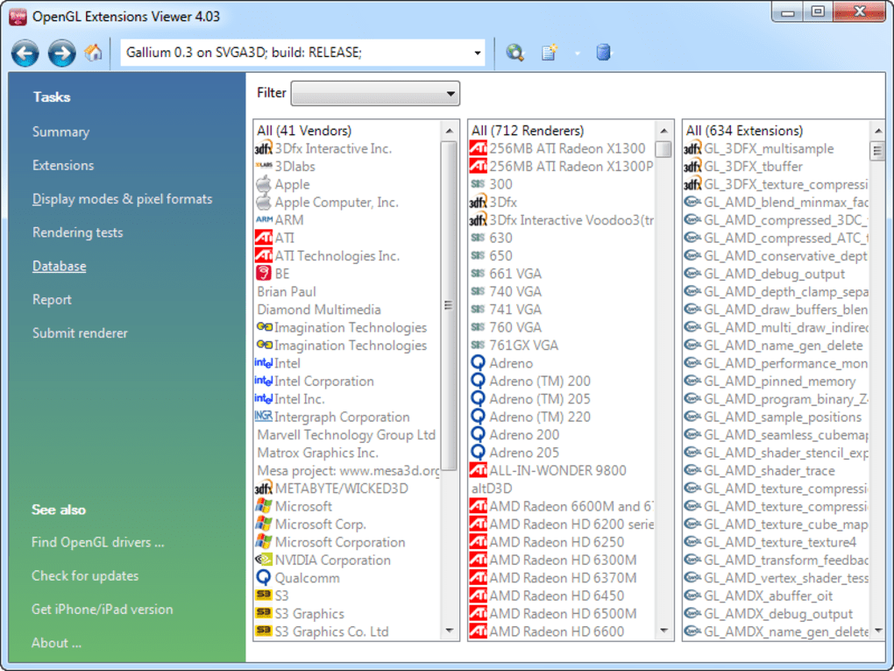Open the Extensions task

[x=63, y=165]
